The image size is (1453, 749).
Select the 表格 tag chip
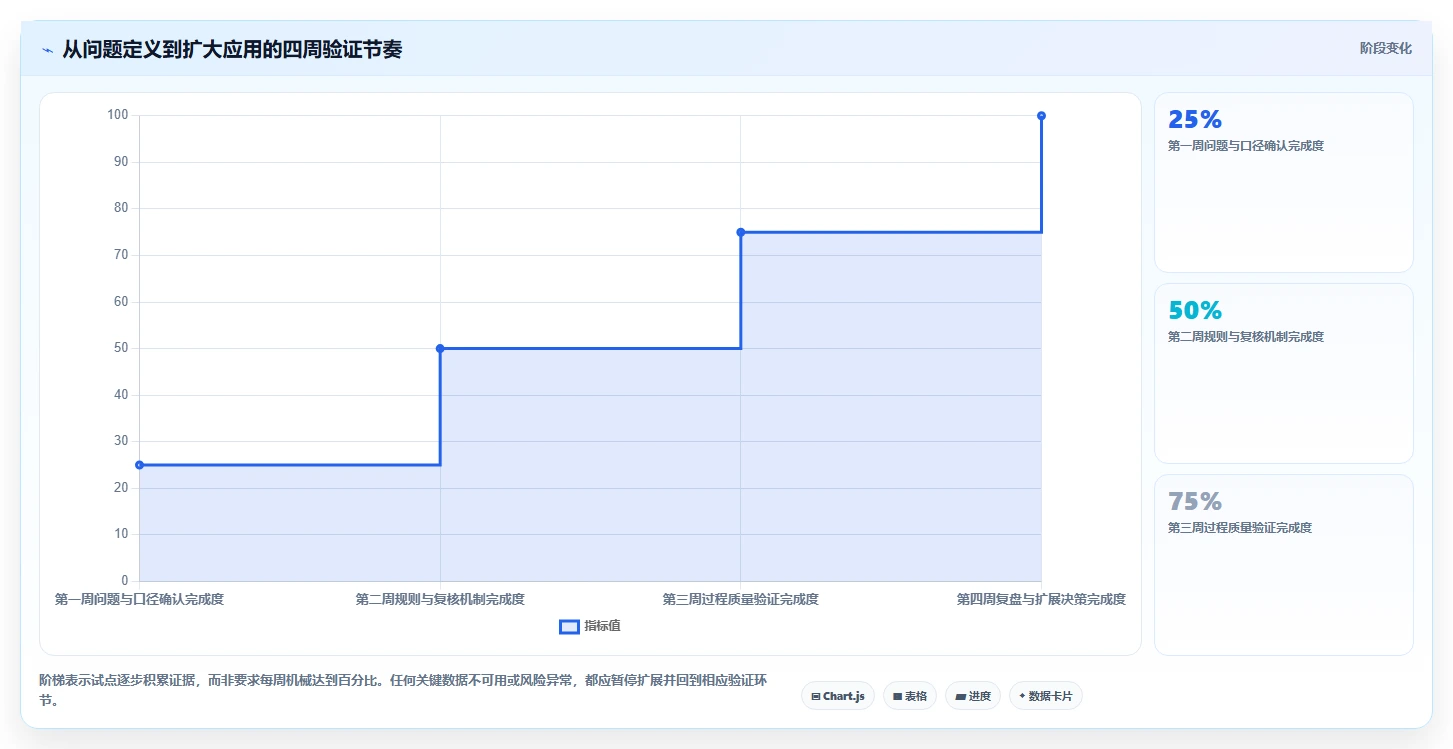(910, 696)
